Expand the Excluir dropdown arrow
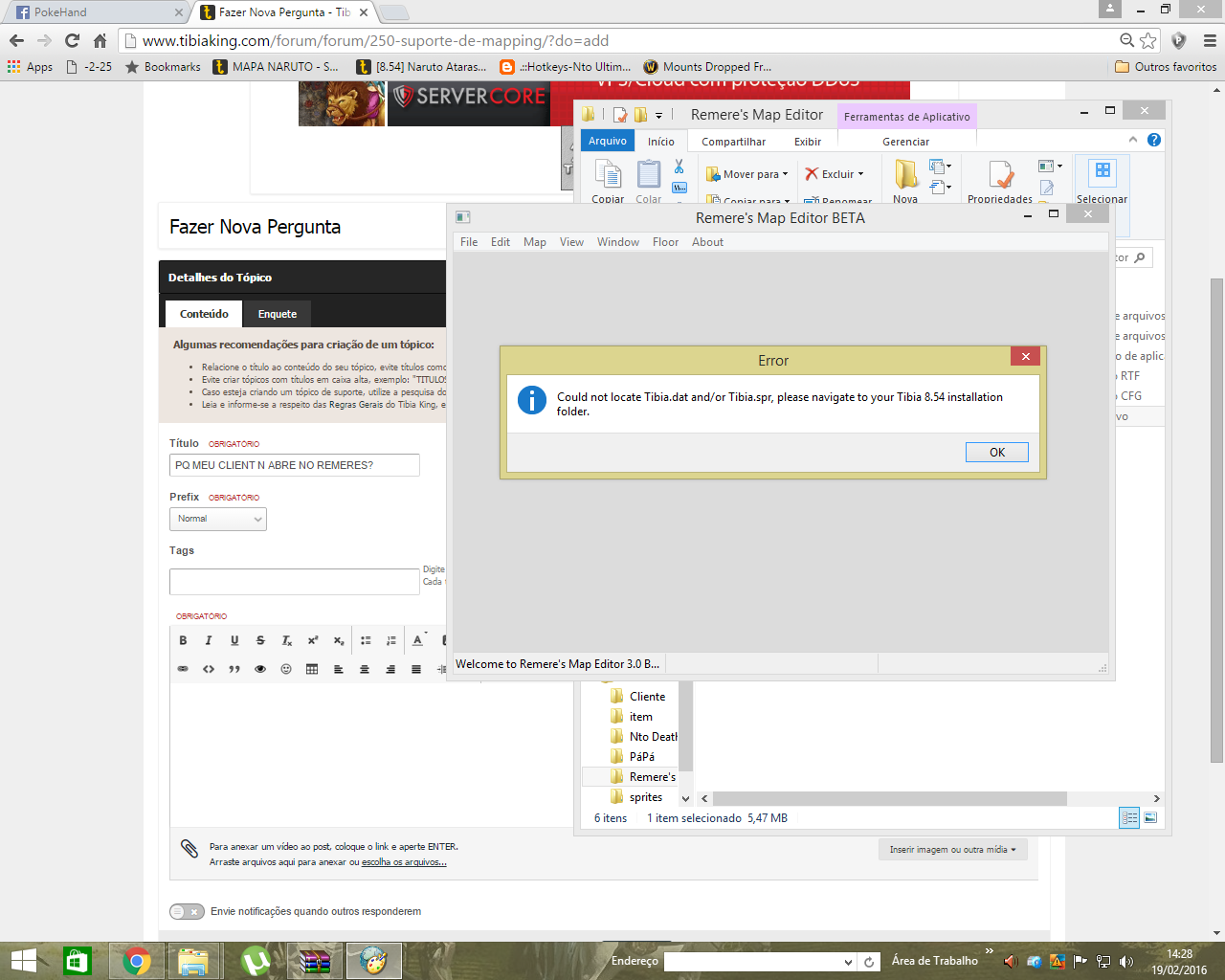The width and height of the screenshot is (1225, 980). click(860, 174)
